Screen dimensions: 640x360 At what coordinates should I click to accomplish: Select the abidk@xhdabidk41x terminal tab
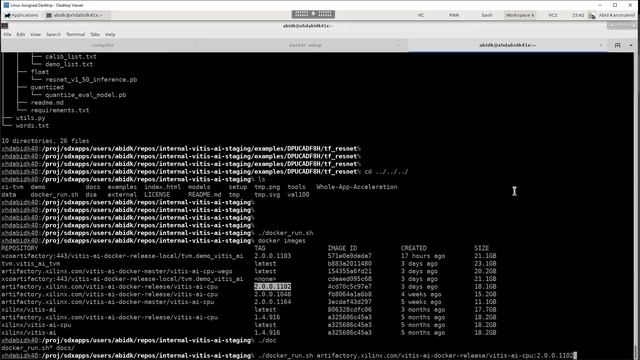coord(507,45)
